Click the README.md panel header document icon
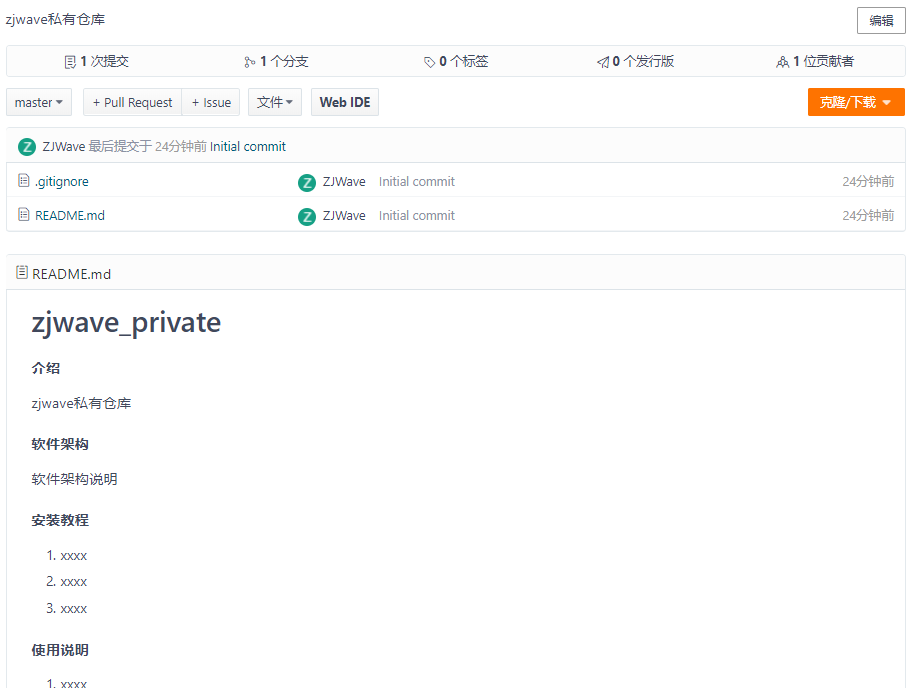 pos(22,273)
